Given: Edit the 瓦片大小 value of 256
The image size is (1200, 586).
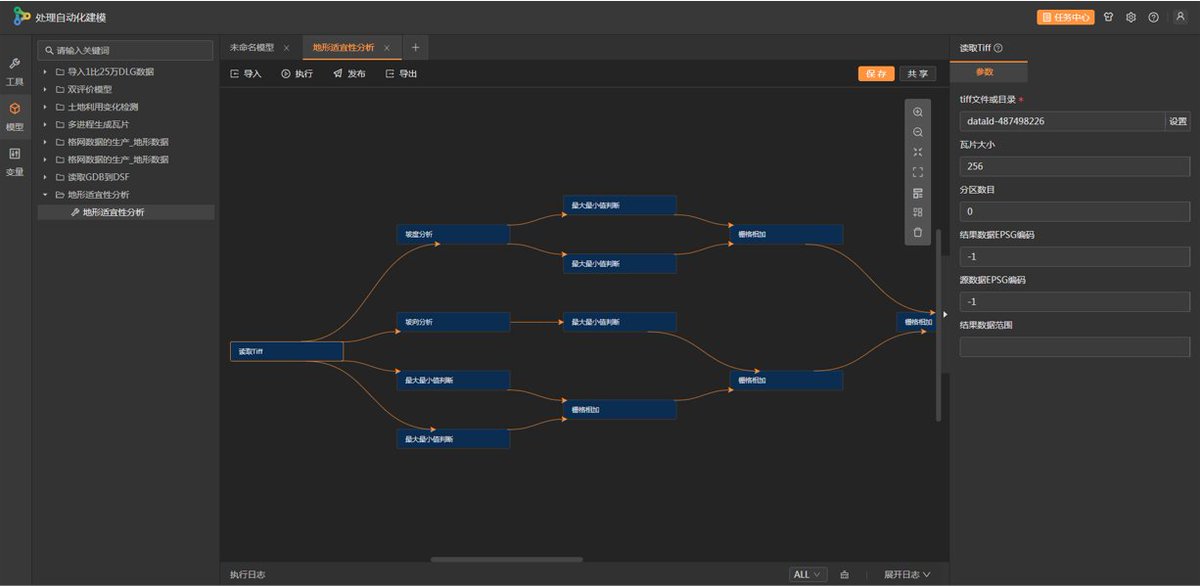Looking at the screenshot, I should coord(1075,166).
